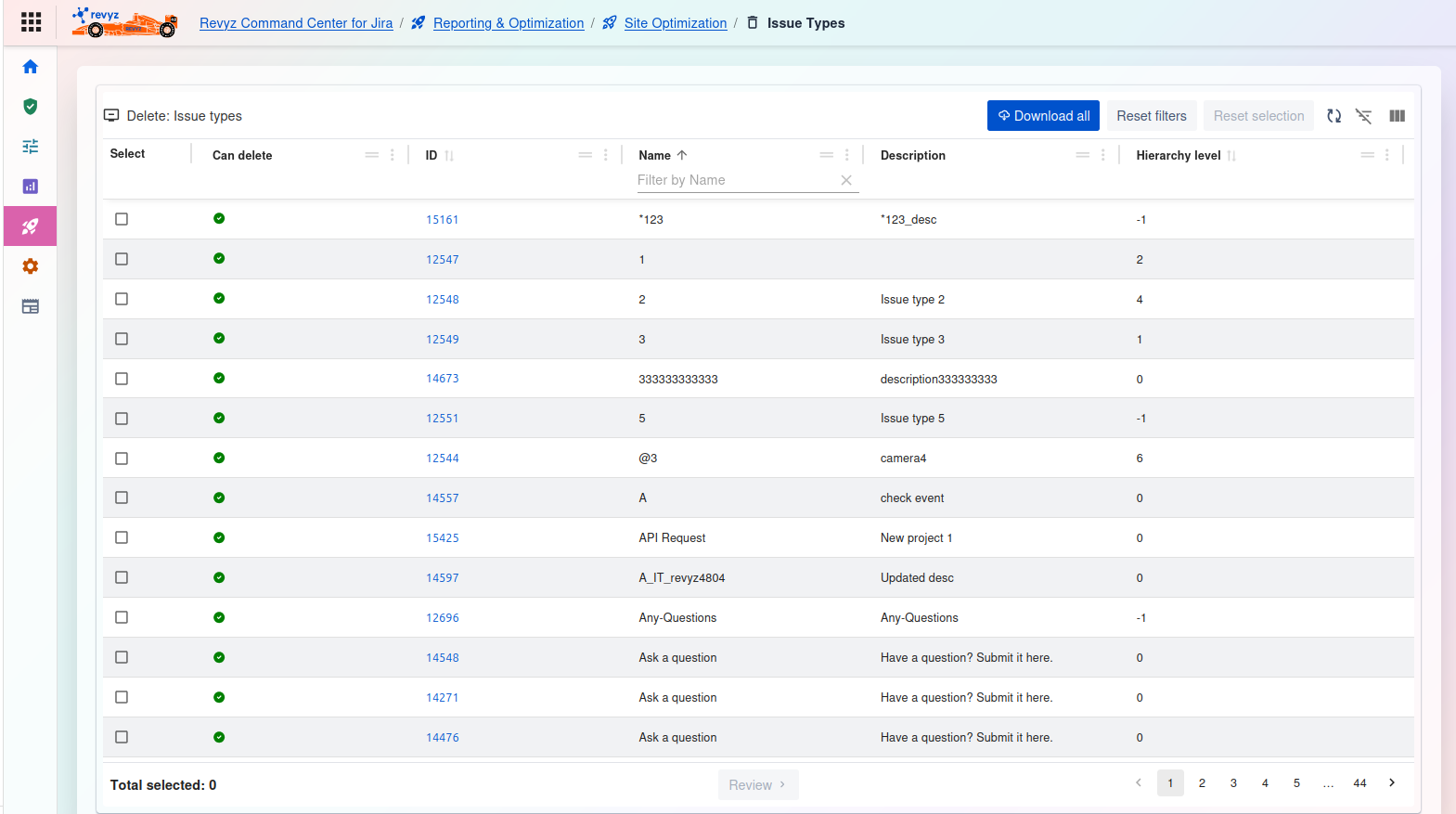
Task: Click the refresh table icon
Action: coord(1334,116)
